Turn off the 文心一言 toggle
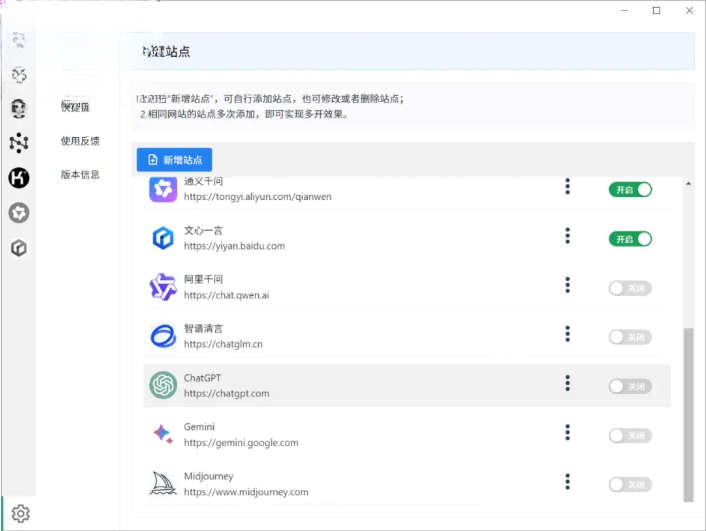The width and height of the screenshot is (706, 531). coord(630,239)
